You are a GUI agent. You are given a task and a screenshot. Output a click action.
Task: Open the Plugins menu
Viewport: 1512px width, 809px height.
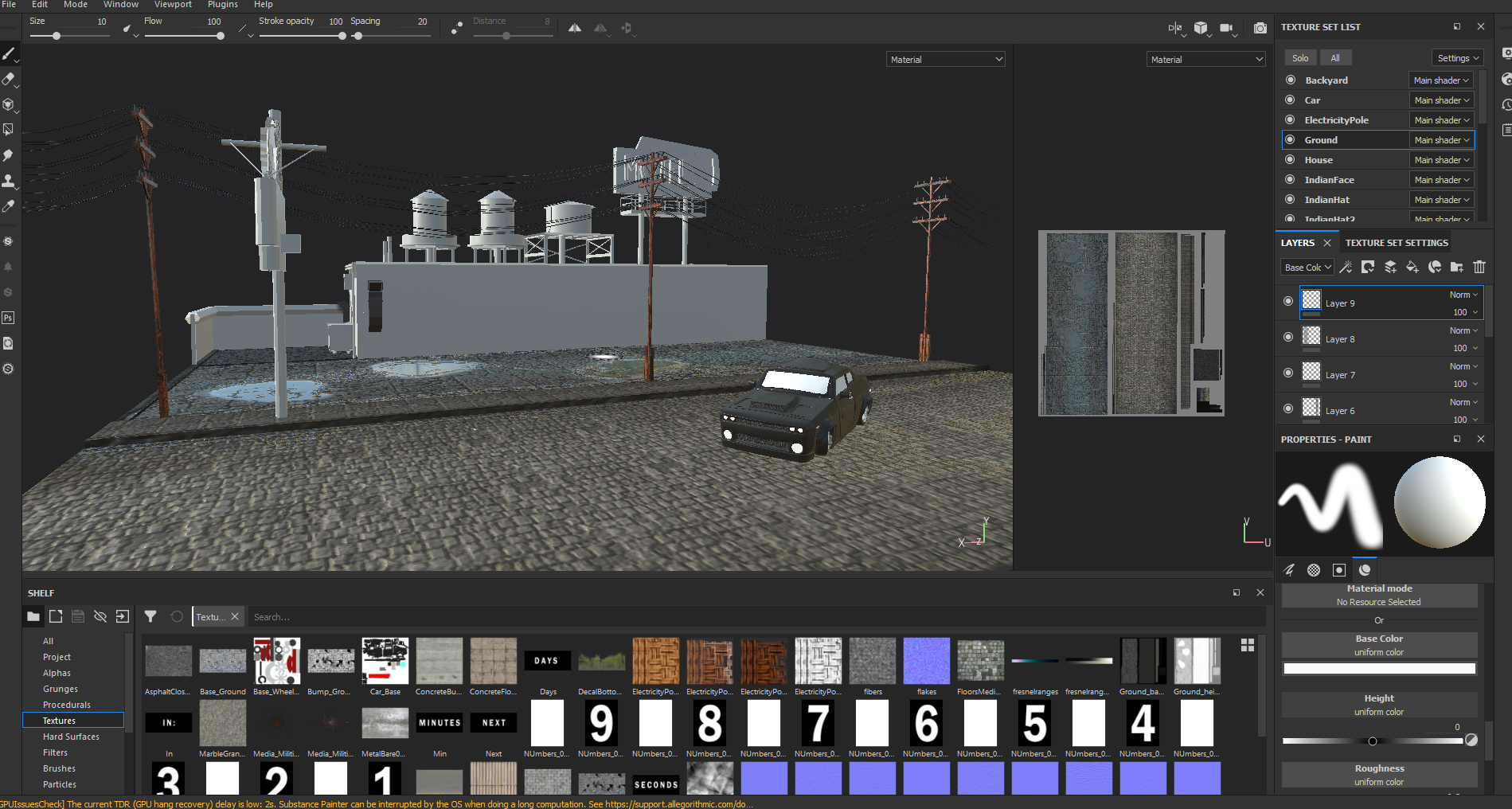(223, 5)
